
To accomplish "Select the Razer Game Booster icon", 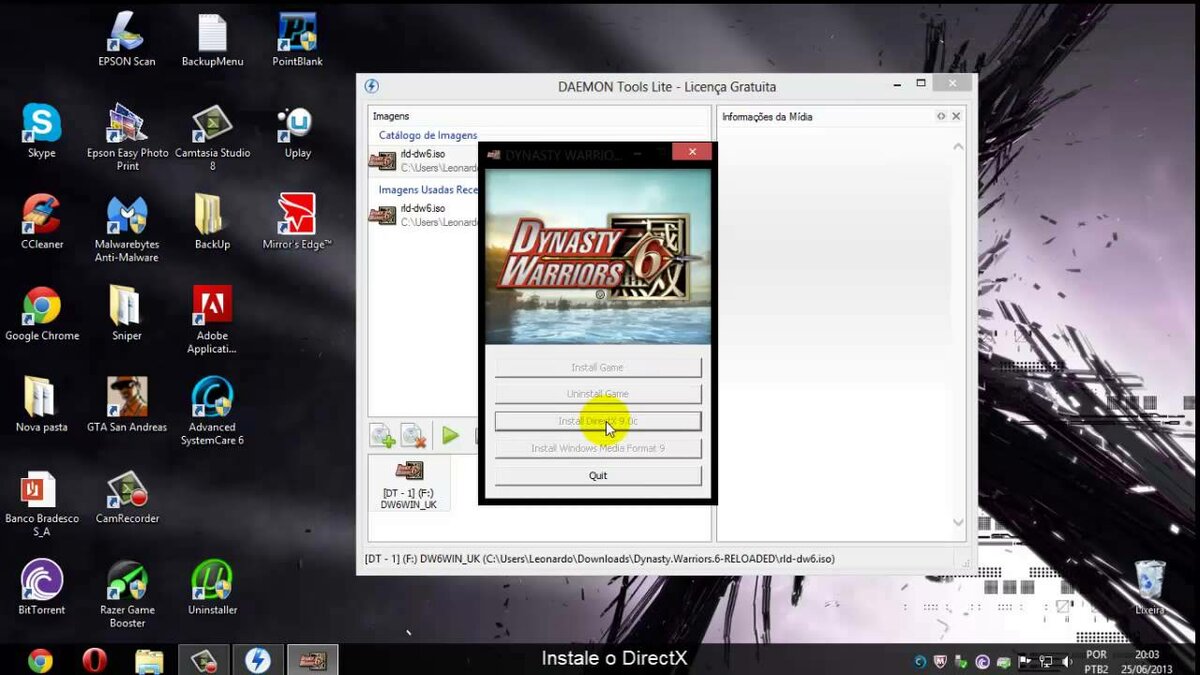I will point(127,594).
